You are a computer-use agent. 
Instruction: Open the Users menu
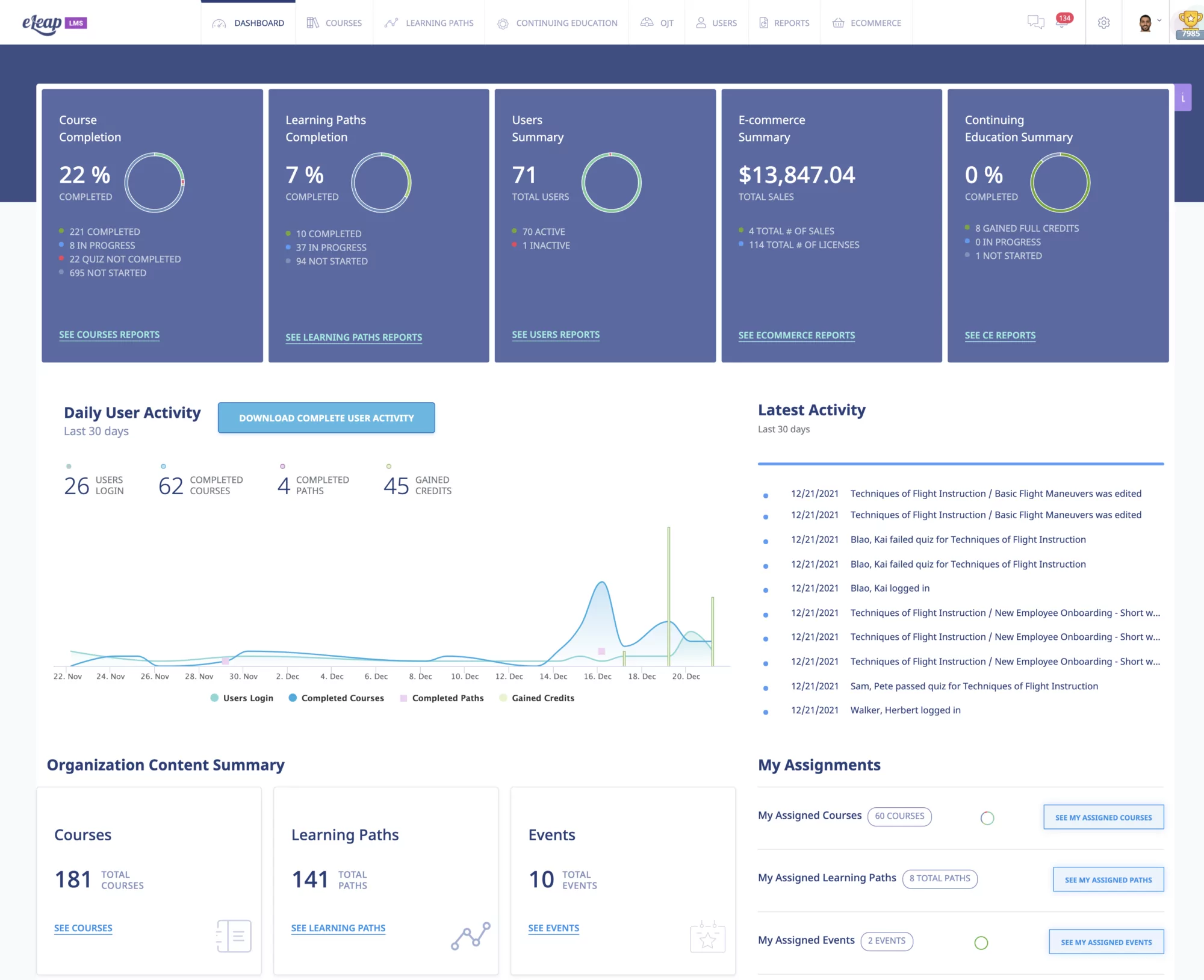click(716, 23)
